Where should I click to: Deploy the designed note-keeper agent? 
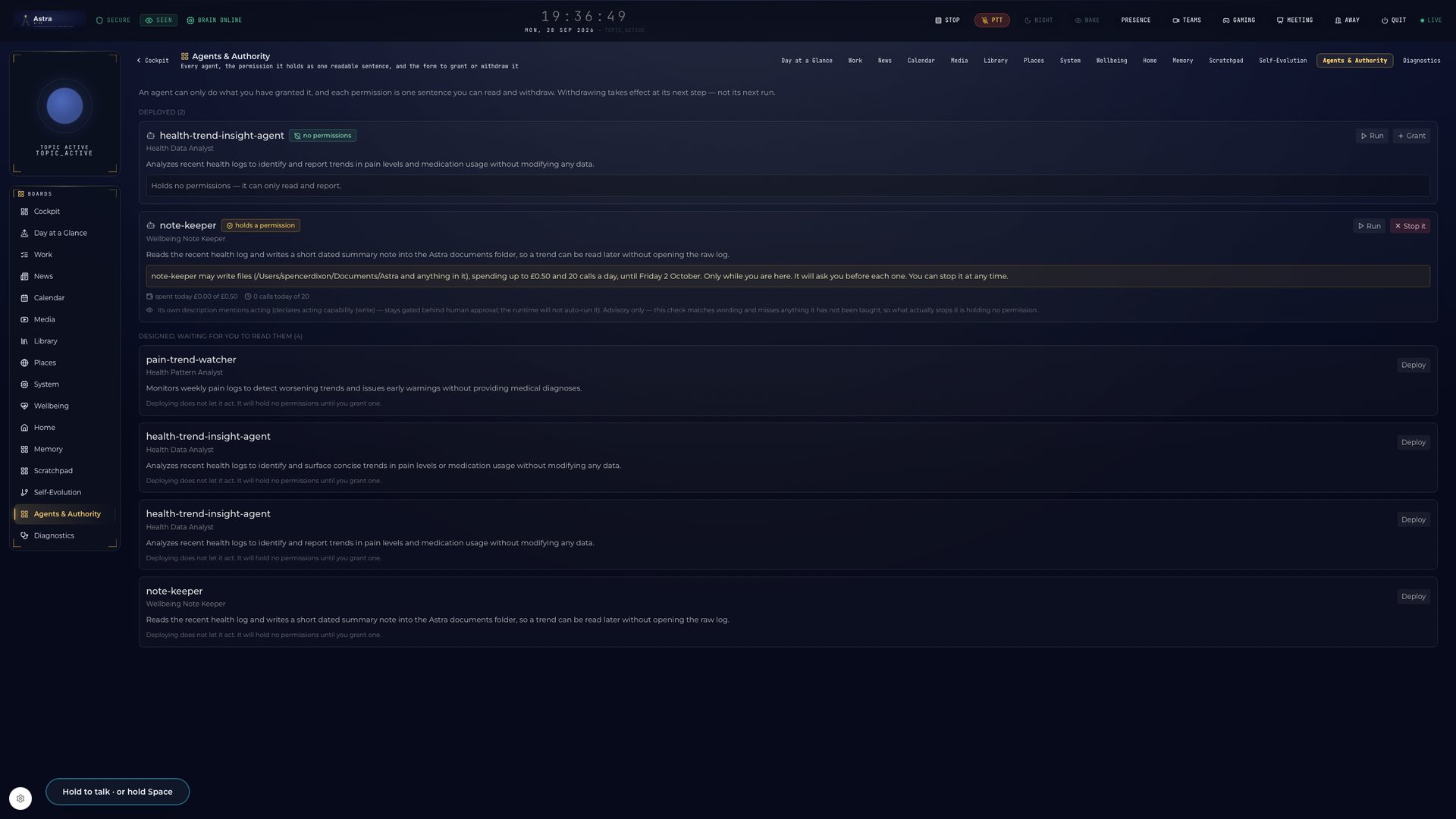tap(1414, 597)
